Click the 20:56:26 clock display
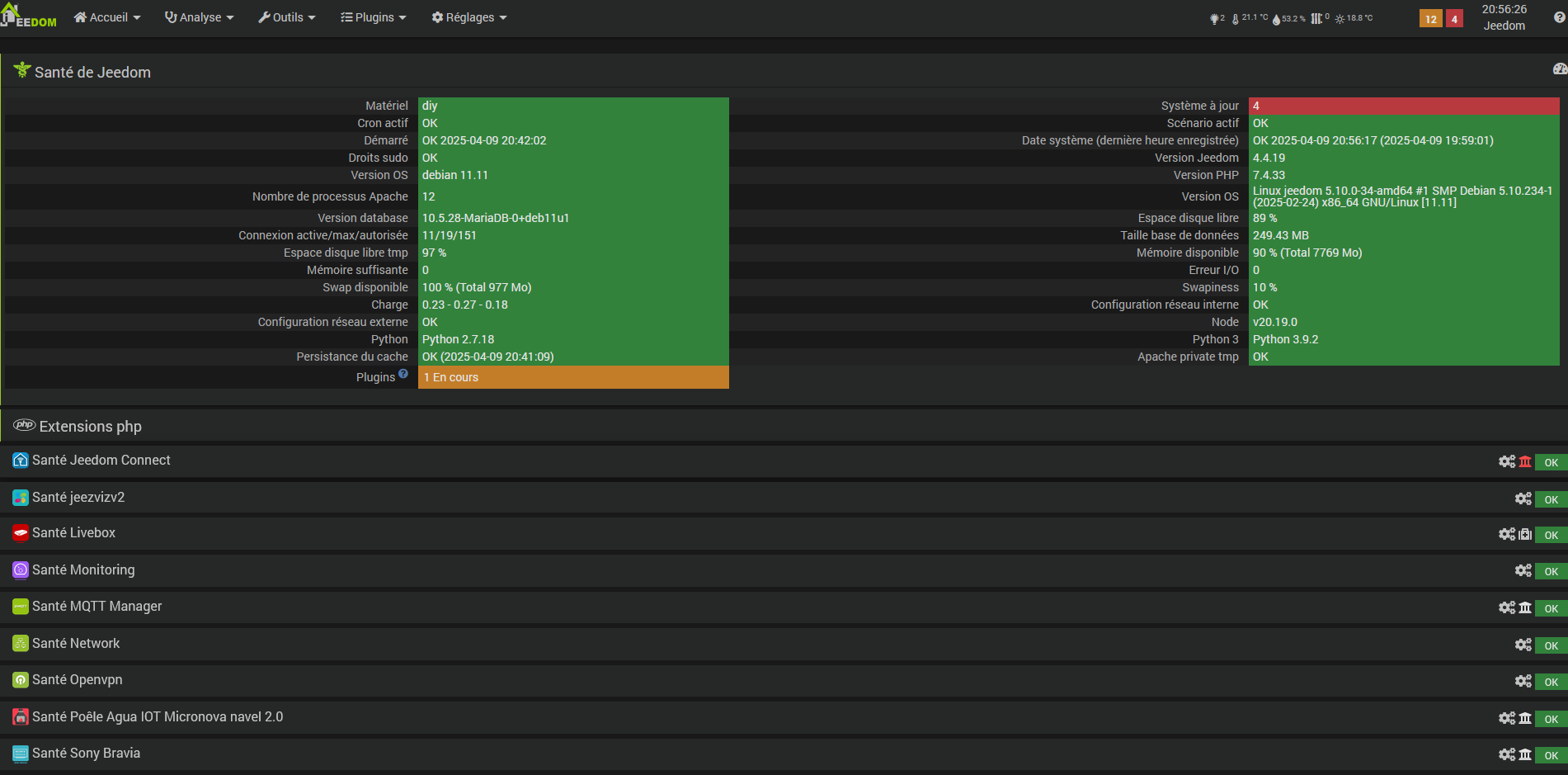Screen dimensions: 1568x775 [1504, 9]
